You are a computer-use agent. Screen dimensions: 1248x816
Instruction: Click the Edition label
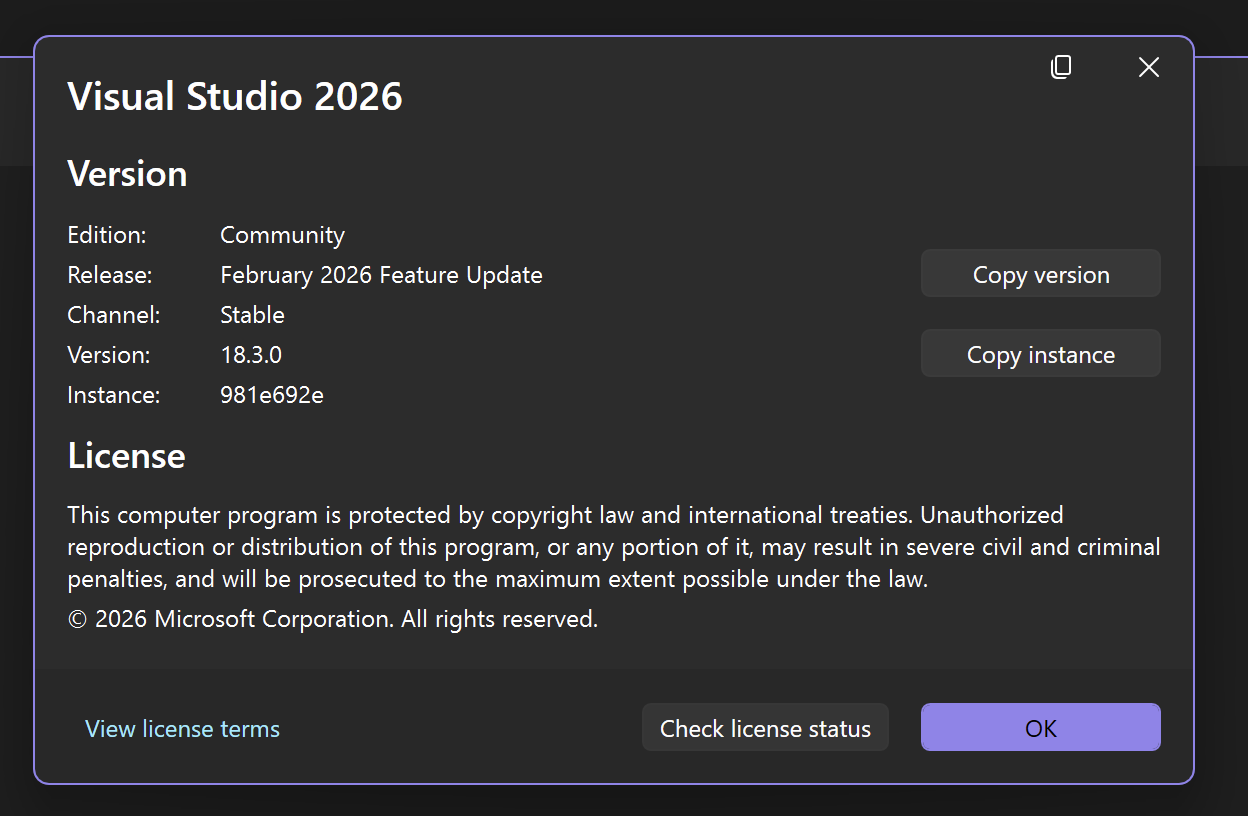106,234
